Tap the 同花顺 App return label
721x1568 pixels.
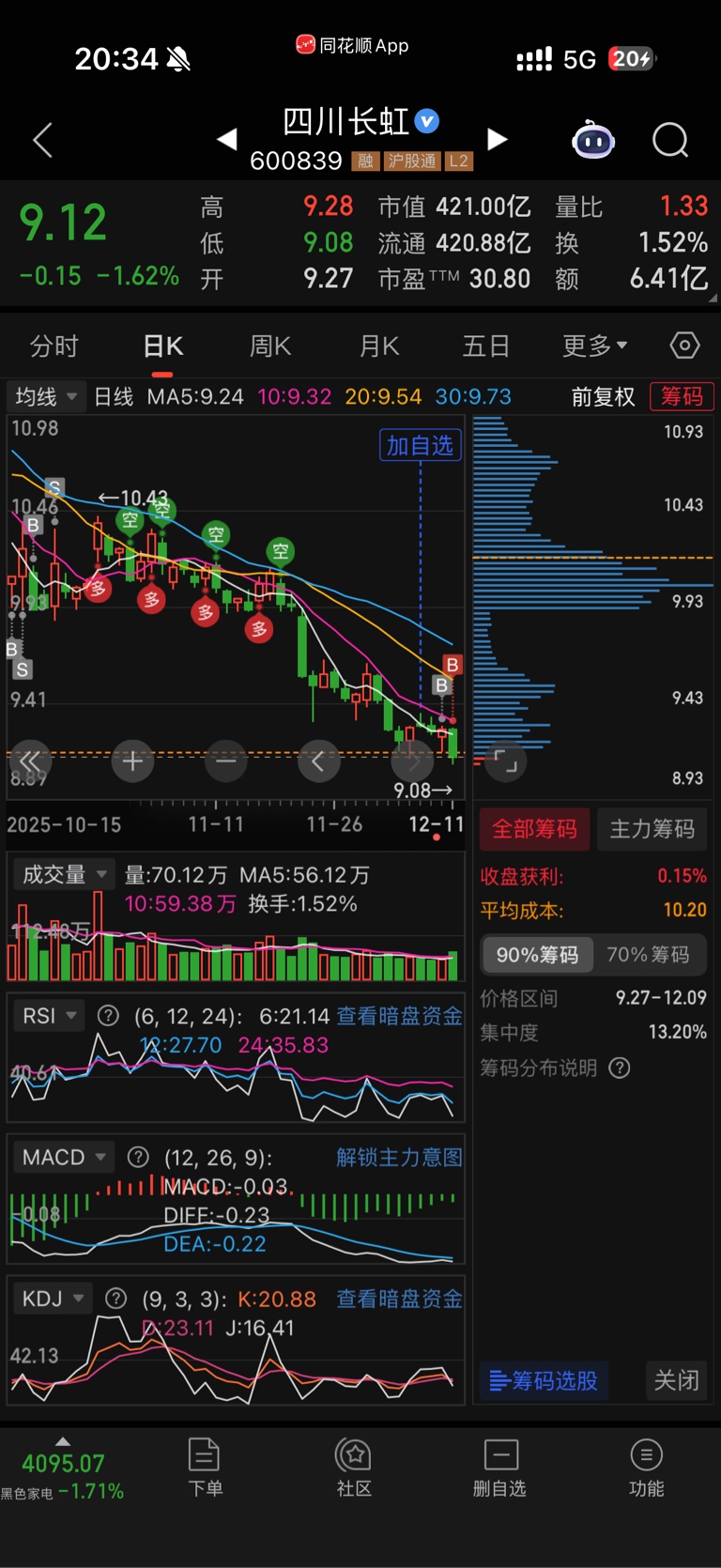click(353, 45)
